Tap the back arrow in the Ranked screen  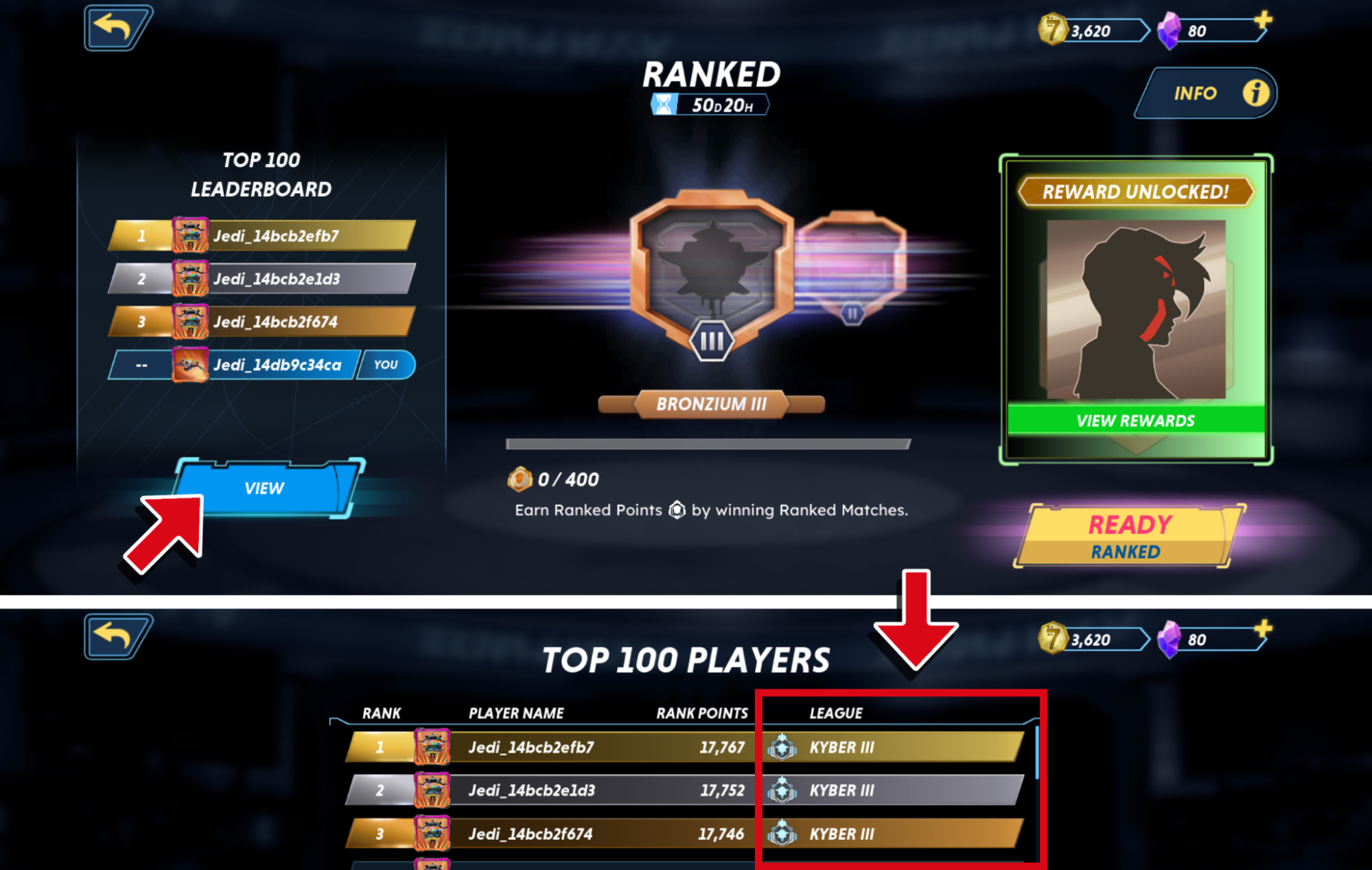coord(117,27)
